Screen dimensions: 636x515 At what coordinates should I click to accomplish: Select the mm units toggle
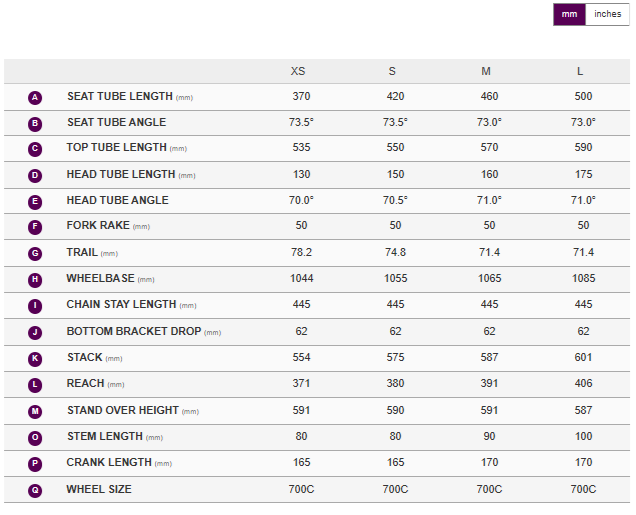pyautogui.click(x=569, y=14)
